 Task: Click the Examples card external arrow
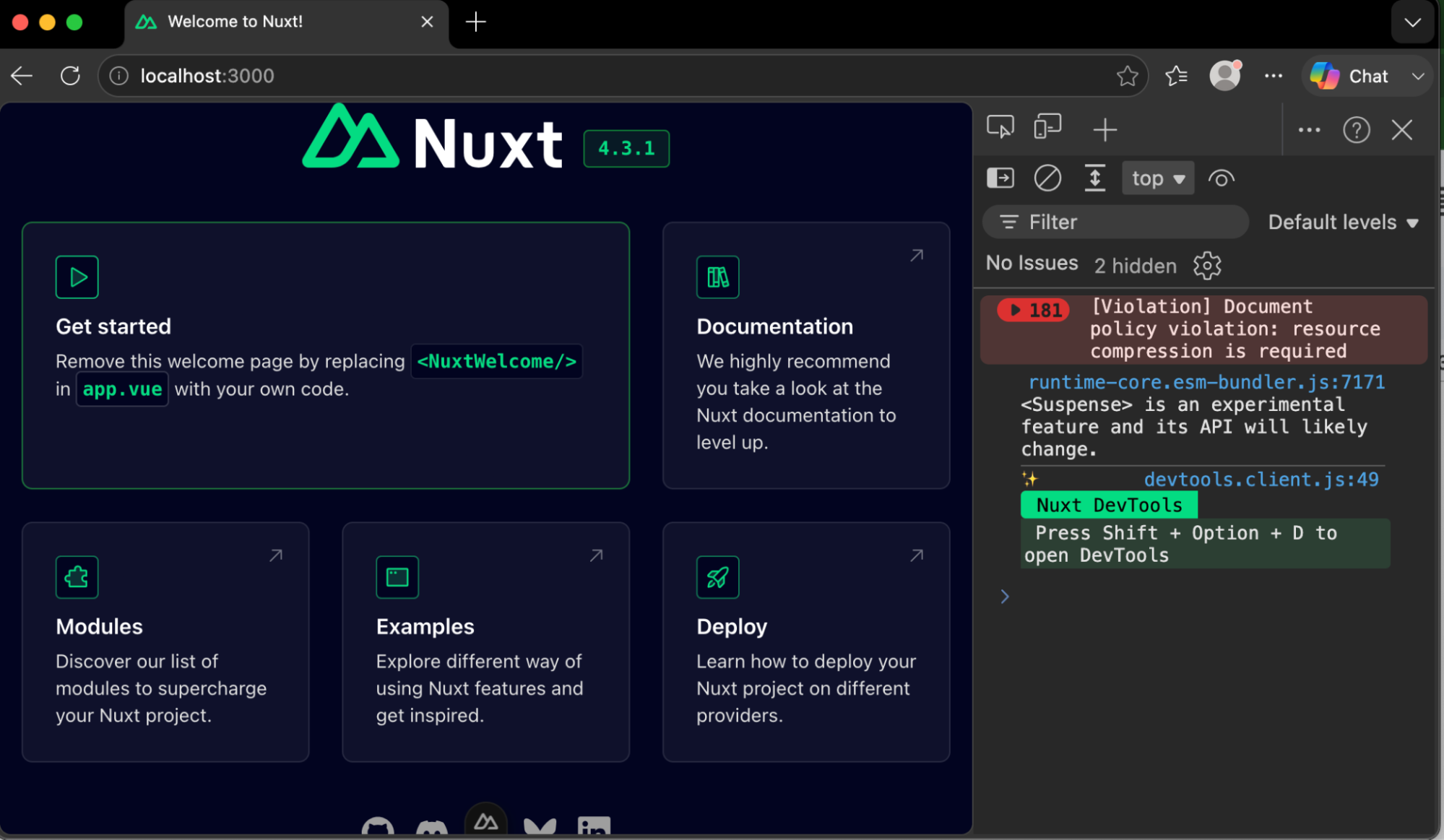(596, 555)
